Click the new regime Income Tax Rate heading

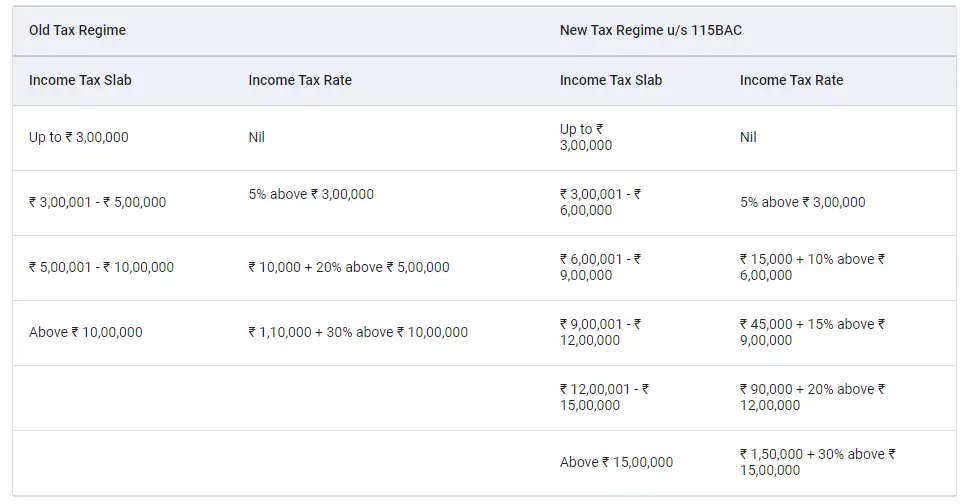[x=791, y=80]
